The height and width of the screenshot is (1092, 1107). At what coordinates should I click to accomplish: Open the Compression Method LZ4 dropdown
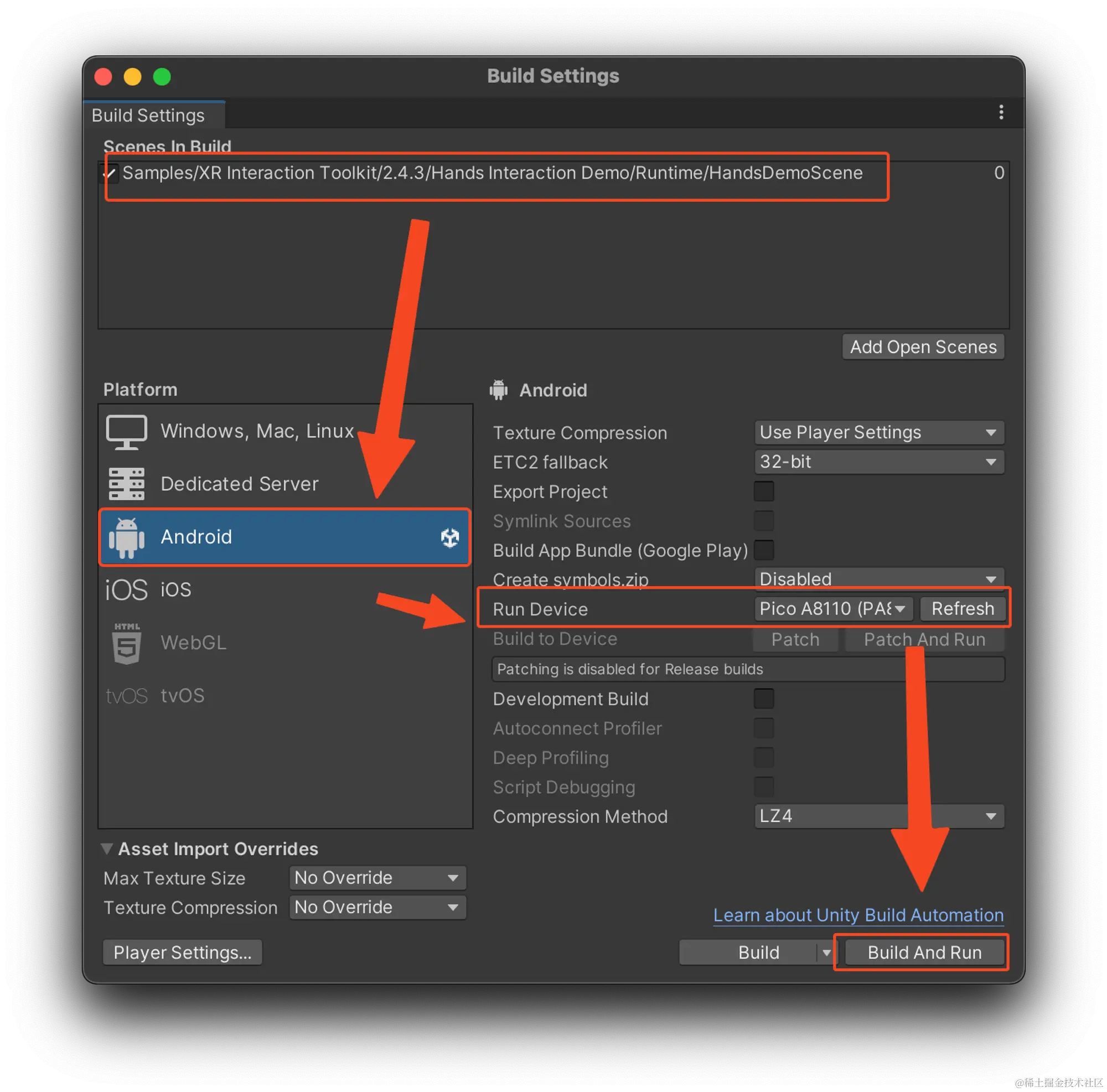(x=879, y=816)
